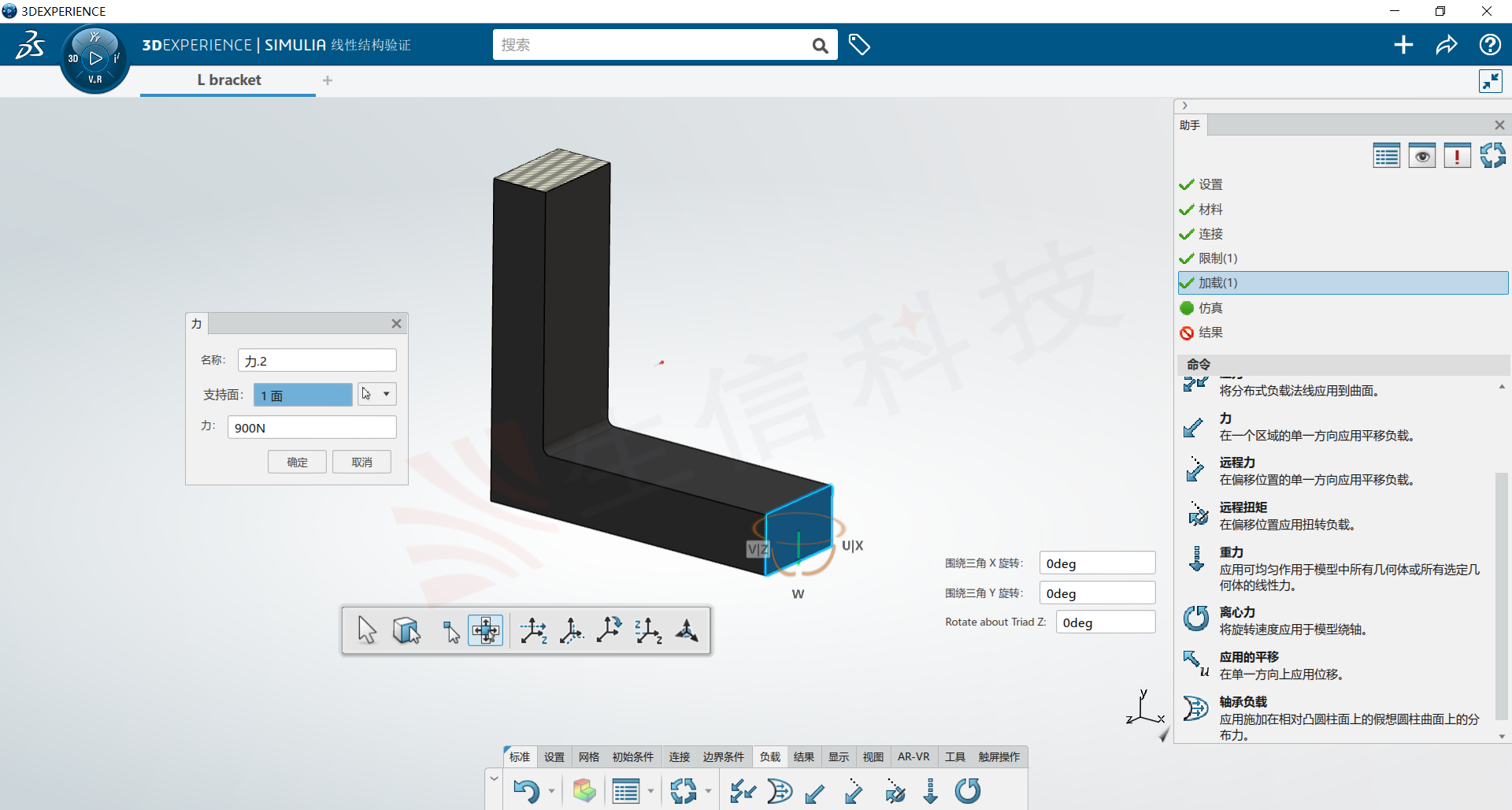This screenshot has height=810, width=1512.
Task: Click 确定 in the force dialog
Action: (x=297, y=462)
